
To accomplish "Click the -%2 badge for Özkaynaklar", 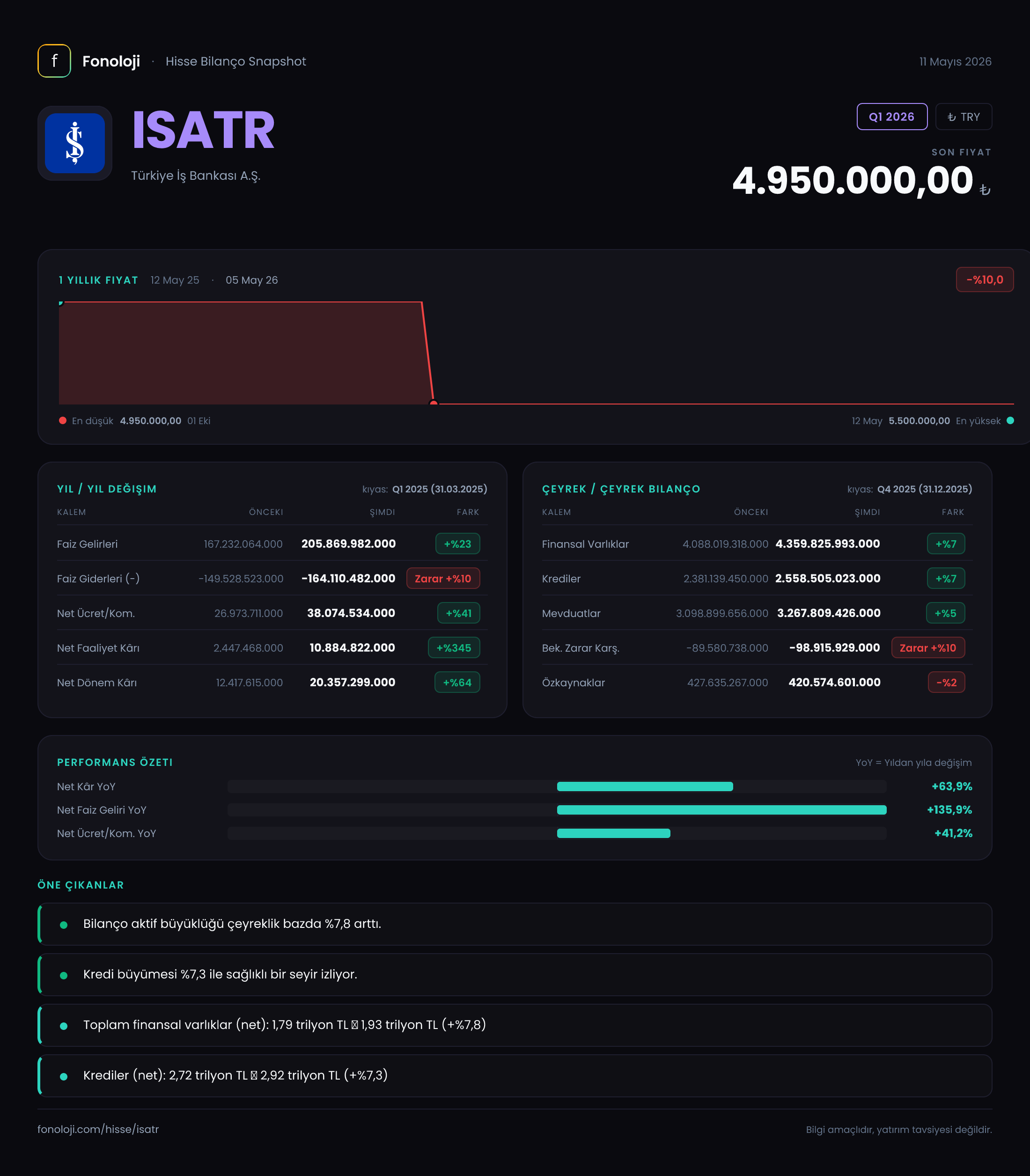I will (947, 682).
